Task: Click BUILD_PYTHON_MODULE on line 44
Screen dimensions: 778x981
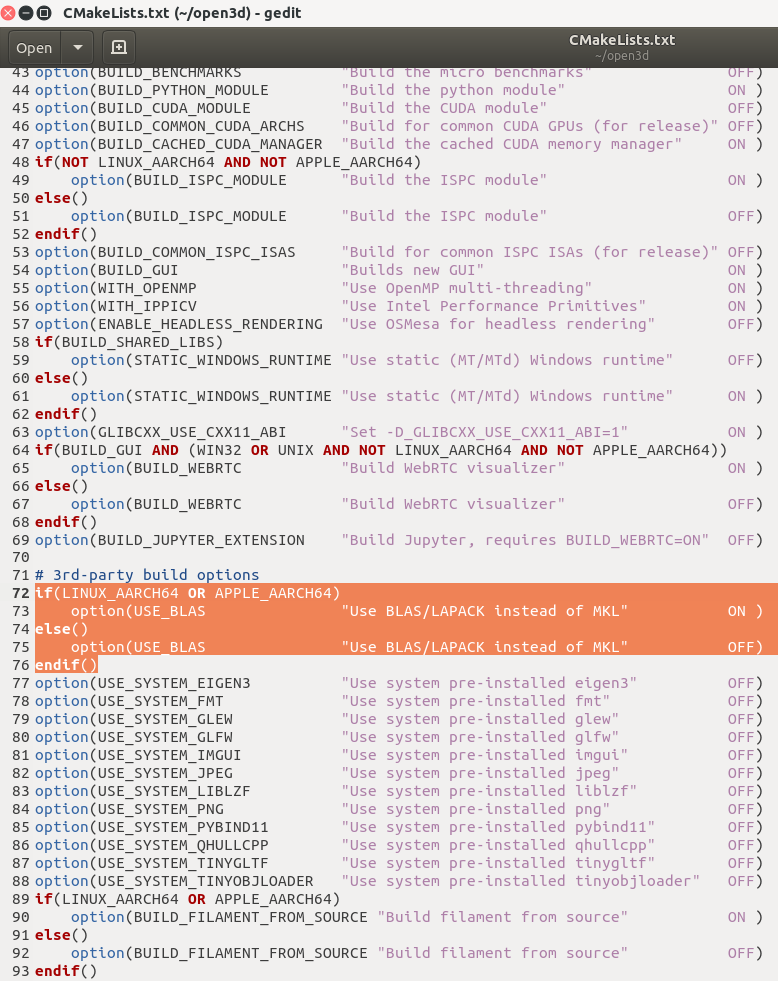Action: pyautogui.click(x=183, y=90)
